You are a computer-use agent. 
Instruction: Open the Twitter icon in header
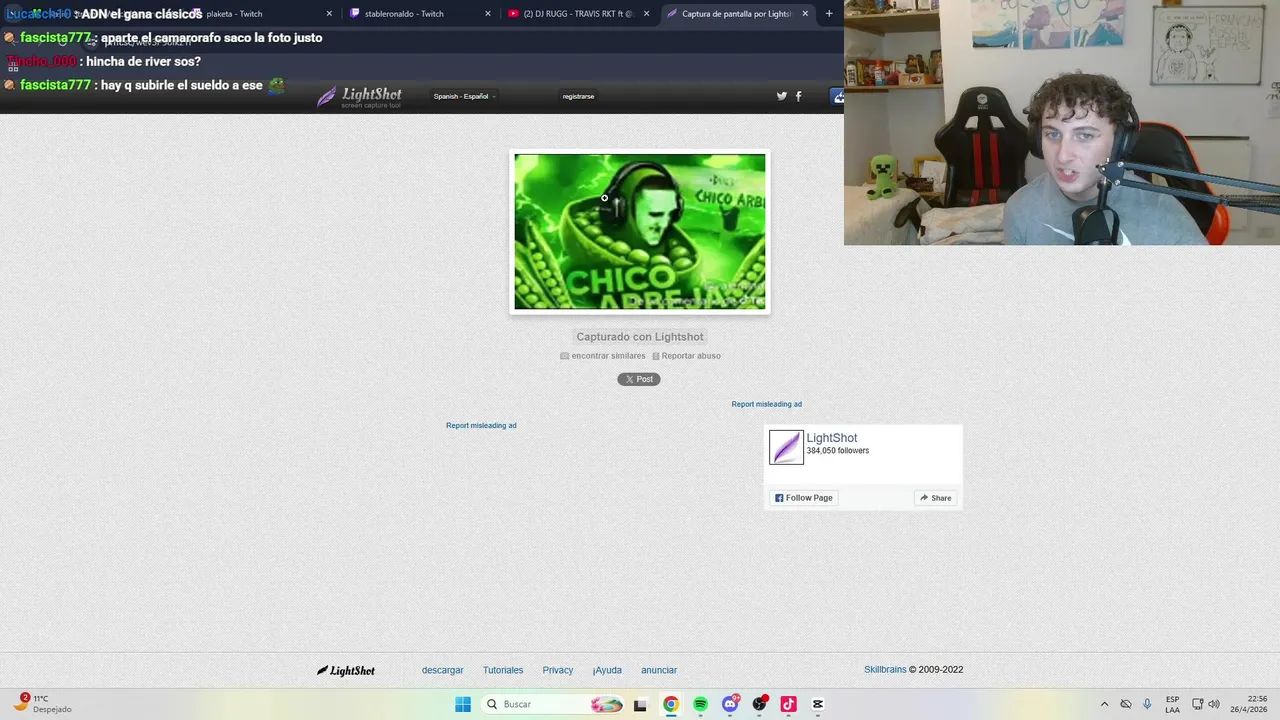pos(782,96)
